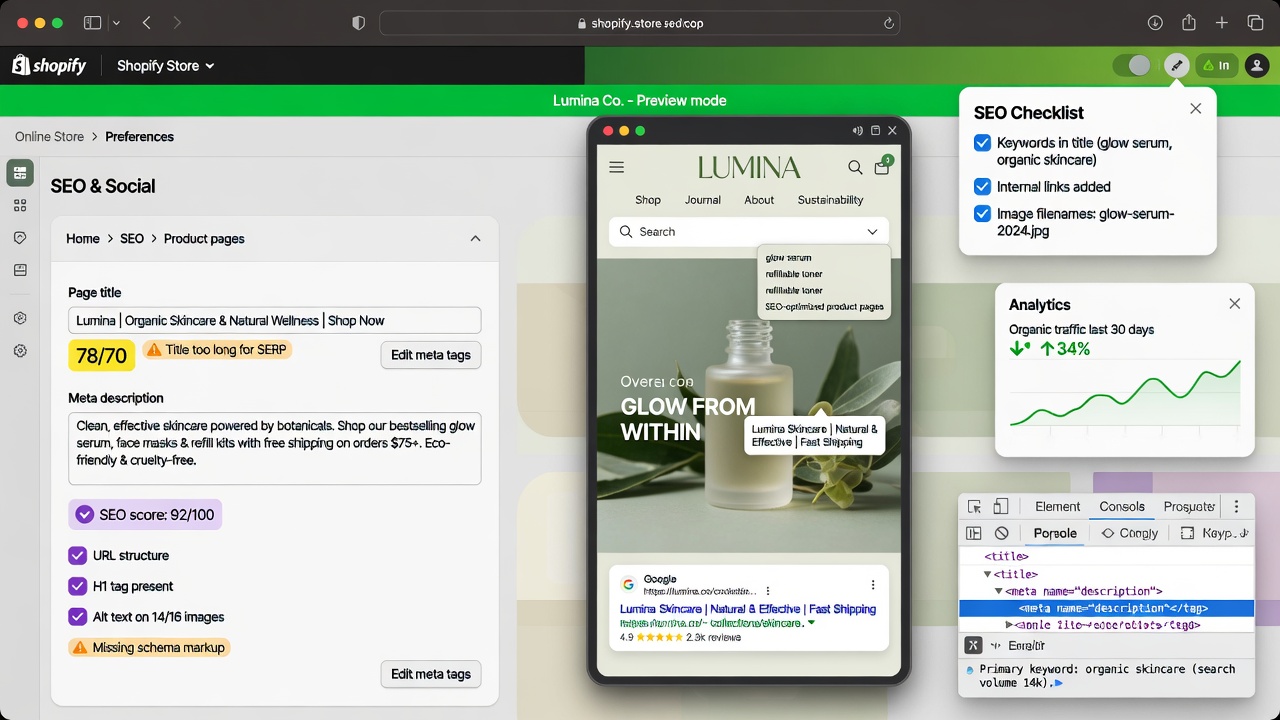Screen dimensions: 1280x720
Task: Open Safari downloads icon
Action: (1155, 23)
